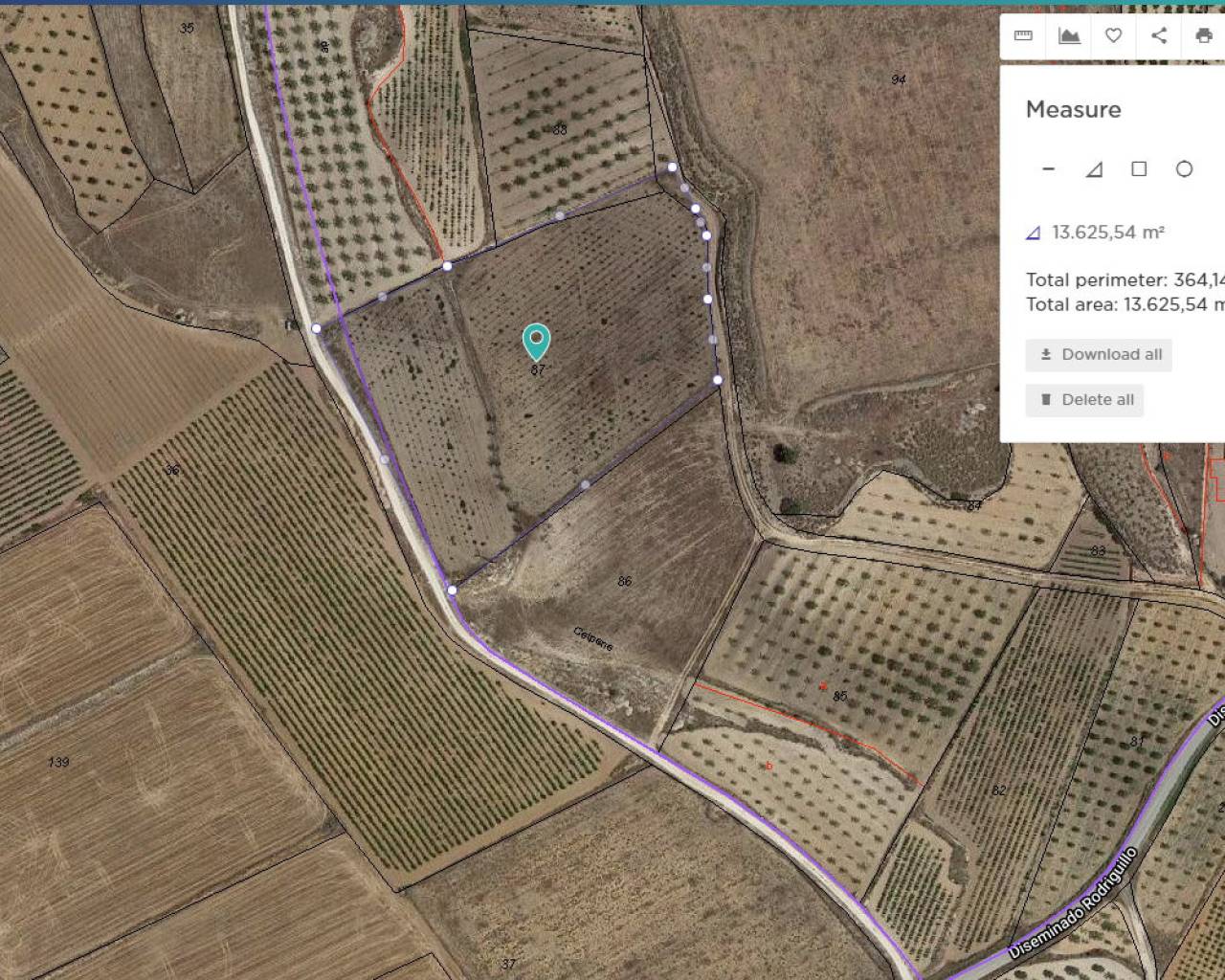Click the polygon vertex at the westernmost corner
This screenshot has height=980, width=1225.
point(317,328)
